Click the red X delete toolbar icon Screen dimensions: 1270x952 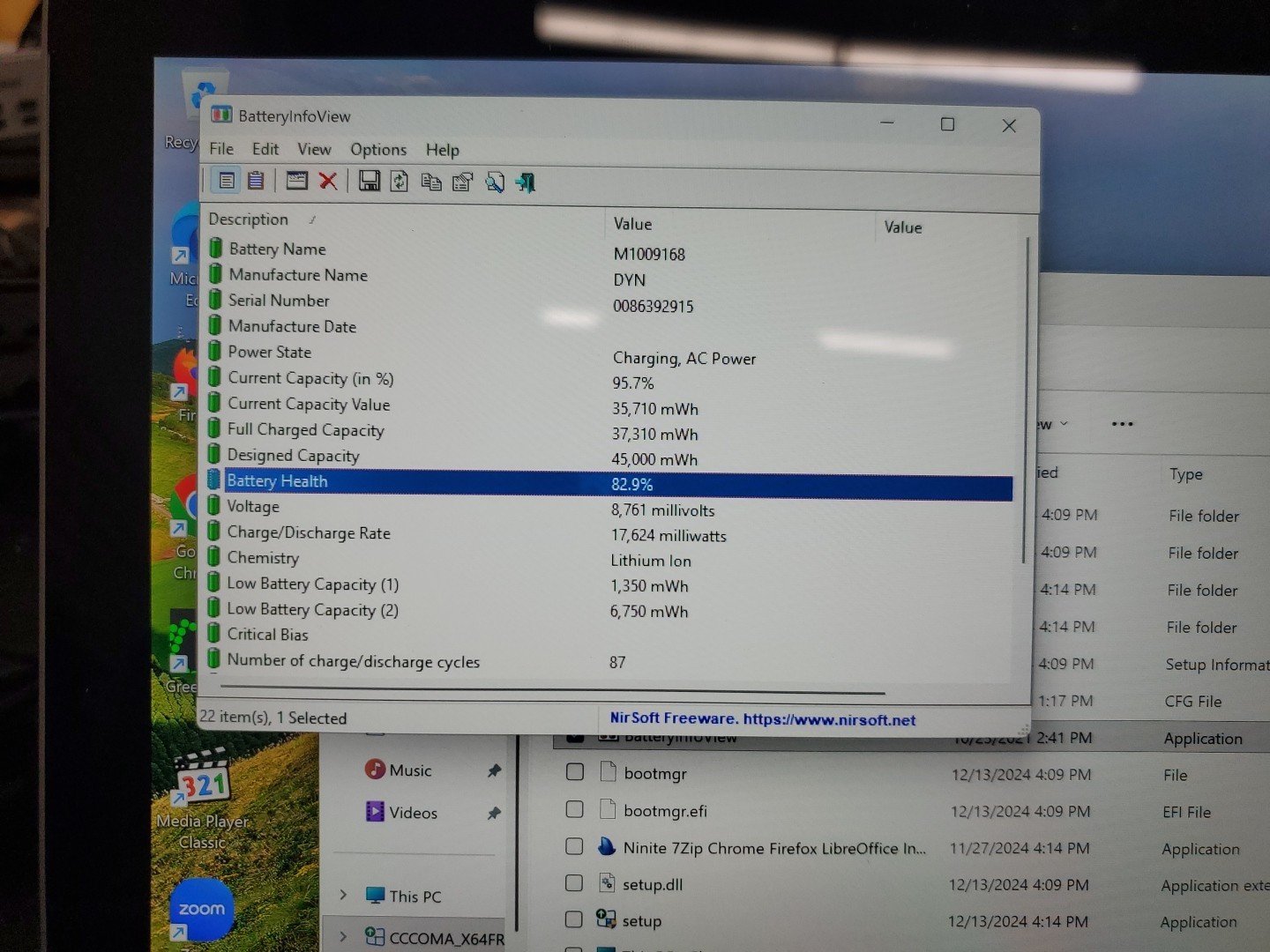tap(328, 182)
